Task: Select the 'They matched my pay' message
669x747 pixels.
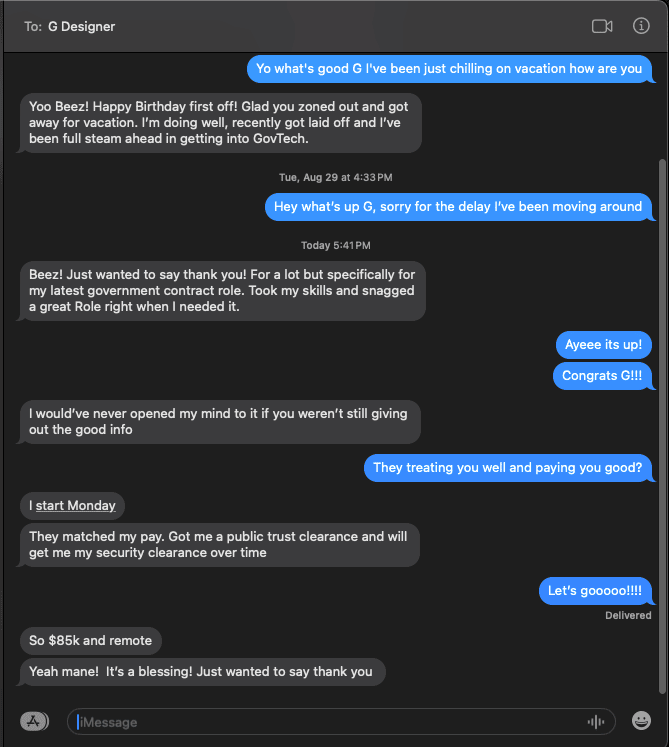Action: click(x=220, y=544)
